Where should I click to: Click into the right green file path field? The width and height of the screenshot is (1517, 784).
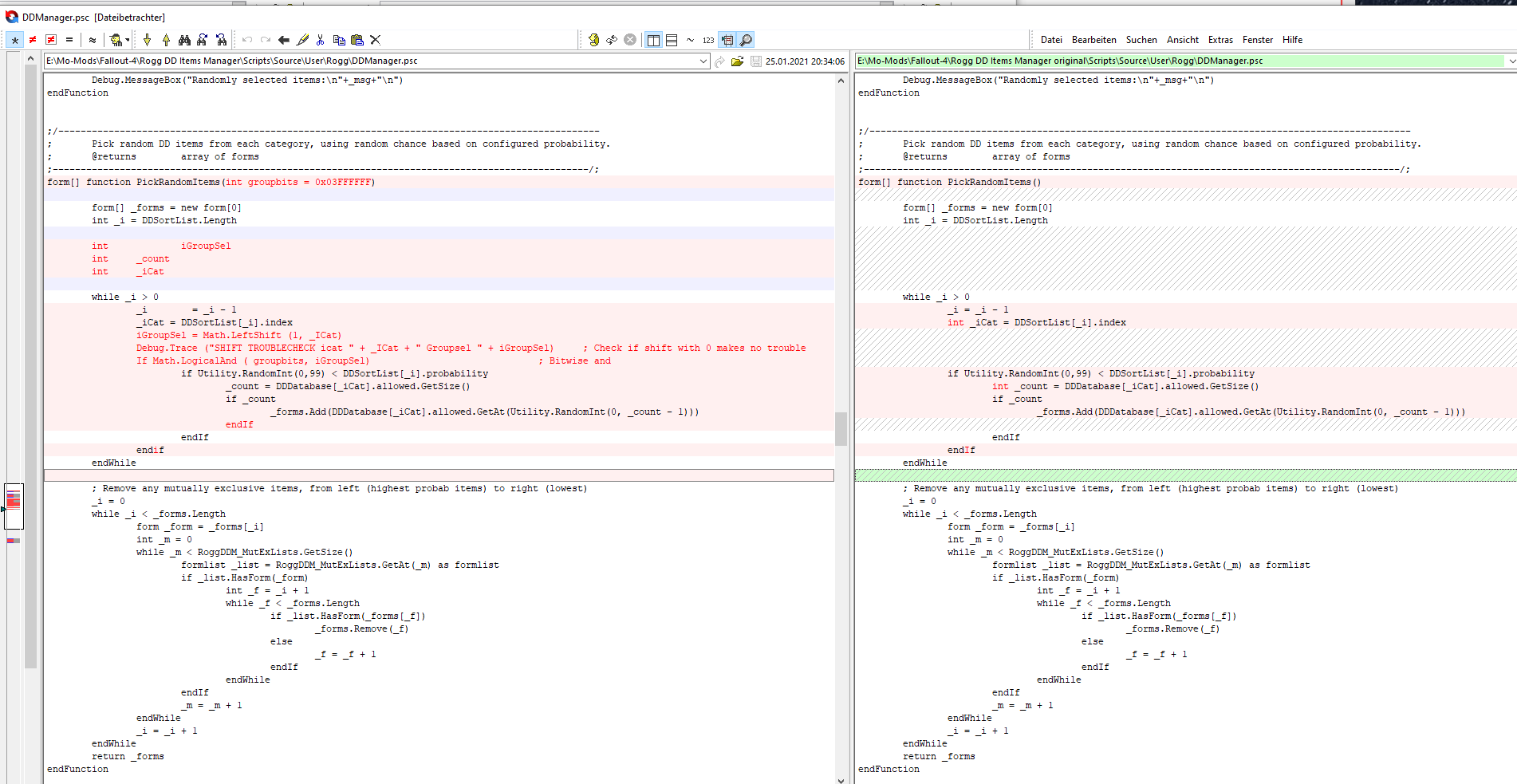(x=1180, y=61)
